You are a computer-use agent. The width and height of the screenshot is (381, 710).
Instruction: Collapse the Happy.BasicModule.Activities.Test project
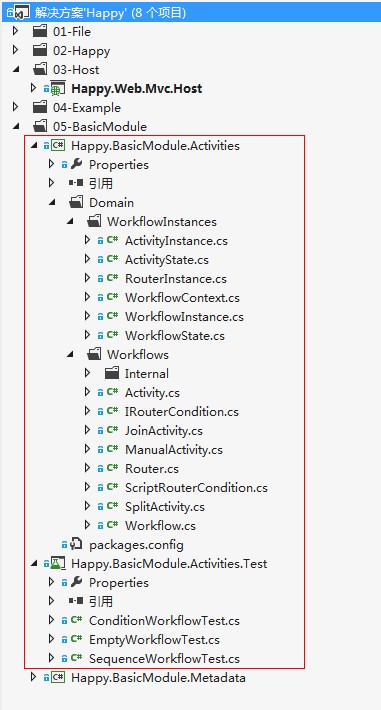pos(34,564)
